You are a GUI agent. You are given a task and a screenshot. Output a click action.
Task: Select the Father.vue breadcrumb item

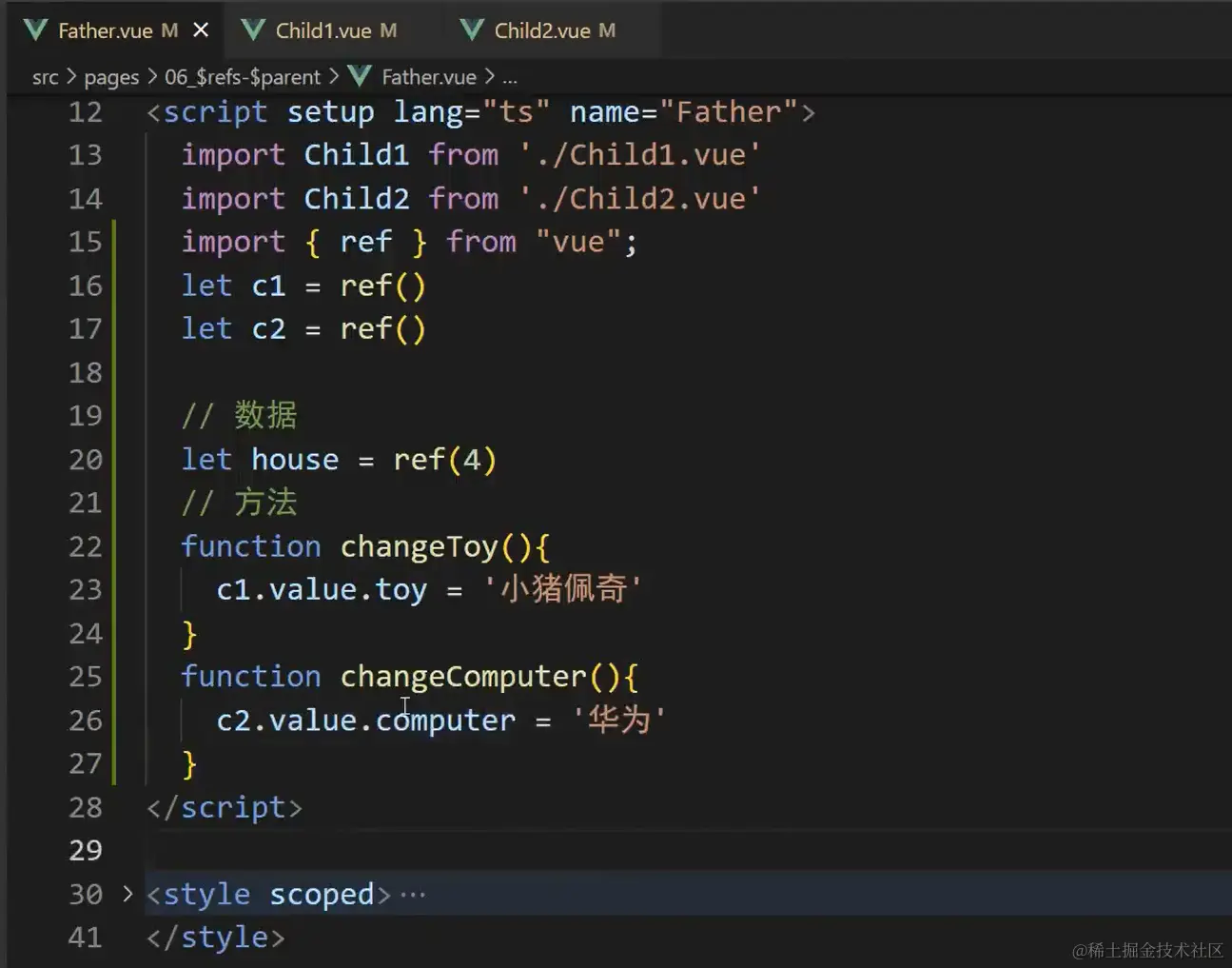(x=428, y=77)
